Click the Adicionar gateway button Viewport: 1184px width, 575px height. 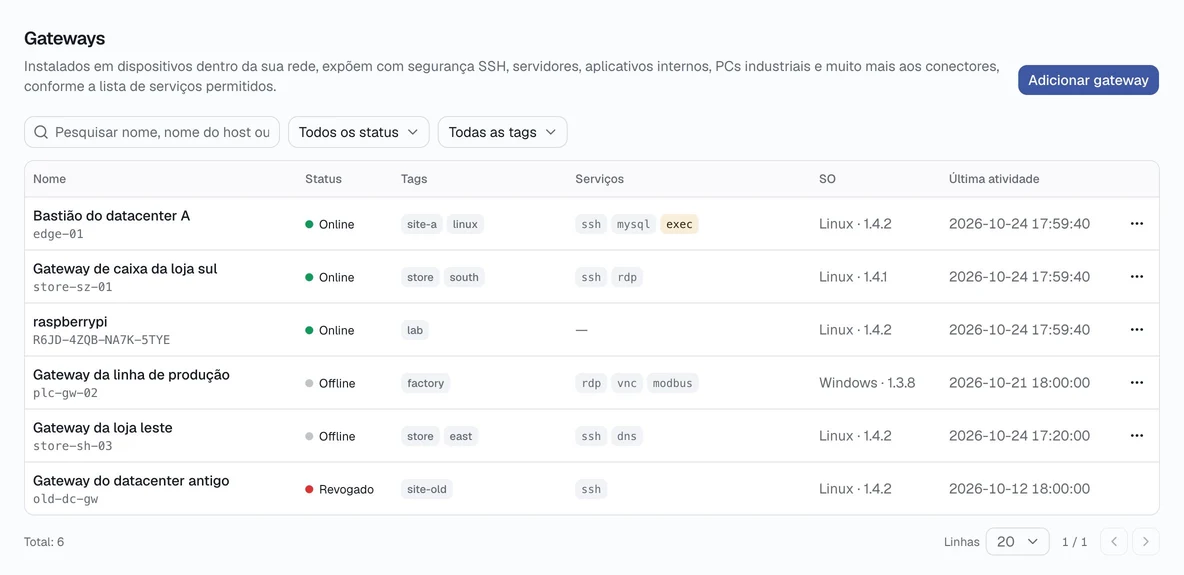[1088, 80]
